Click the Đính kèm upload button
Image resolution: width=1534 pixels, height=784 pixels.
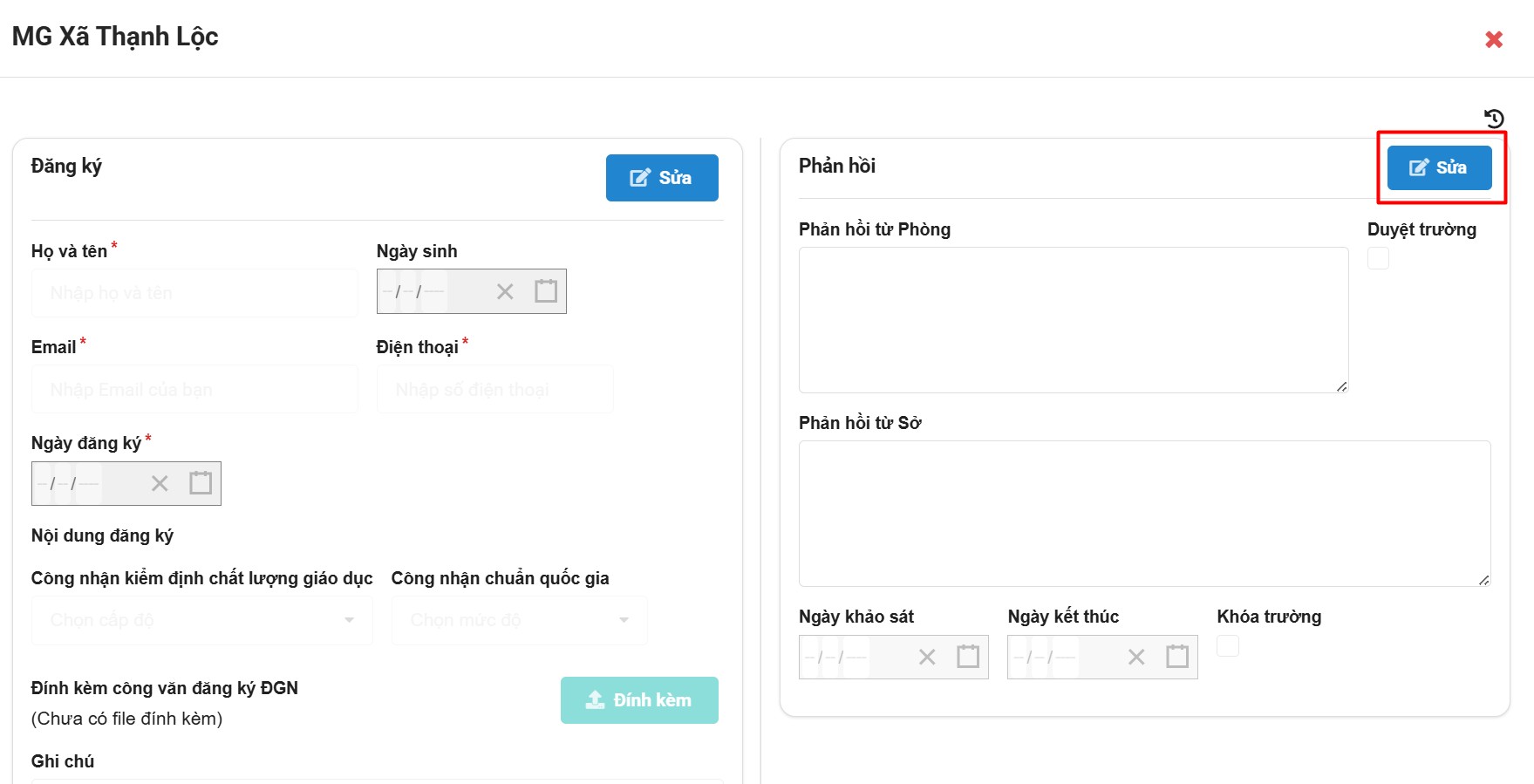pos(639,700)
